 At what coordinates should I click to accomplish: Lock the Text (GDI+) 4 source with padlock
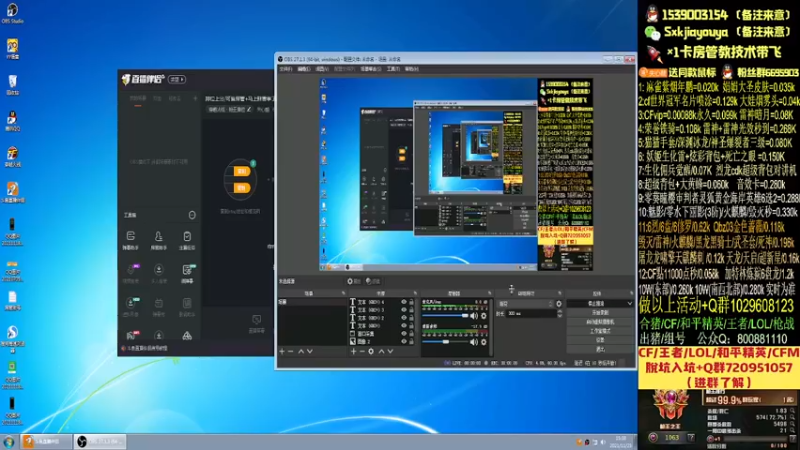tap(411, 302)
